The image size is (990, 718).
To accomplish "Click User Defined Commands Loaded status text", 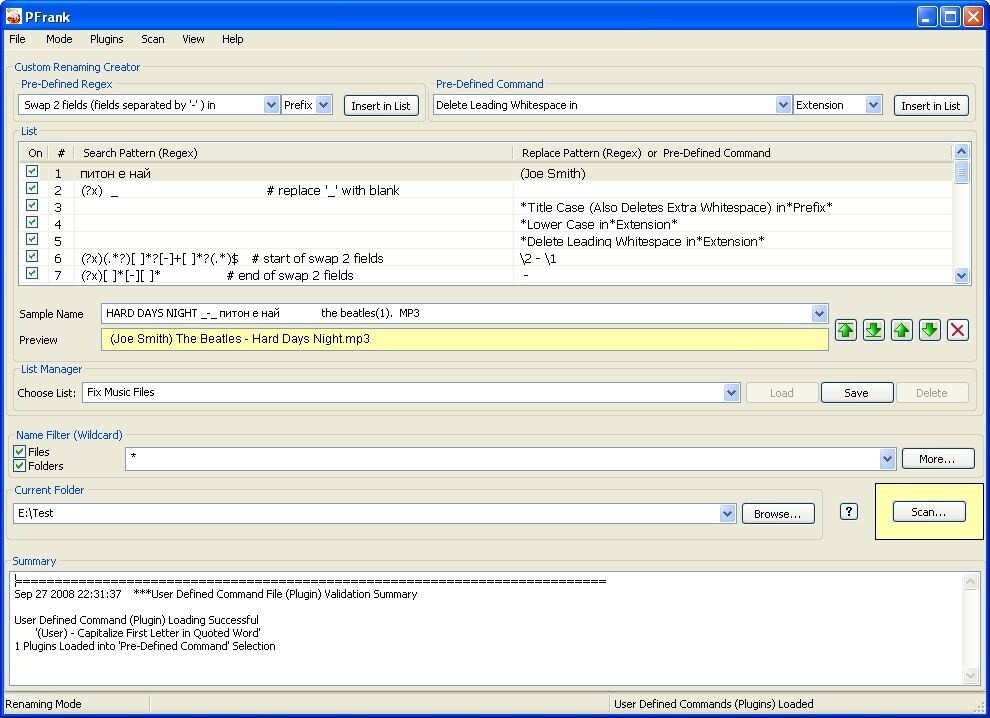I will [x=713, y=704].
